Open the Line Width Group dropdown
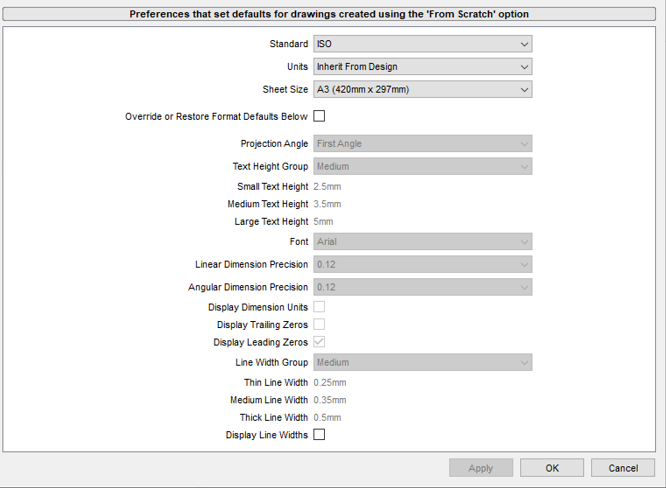The image size is (666, 488). 423,362
